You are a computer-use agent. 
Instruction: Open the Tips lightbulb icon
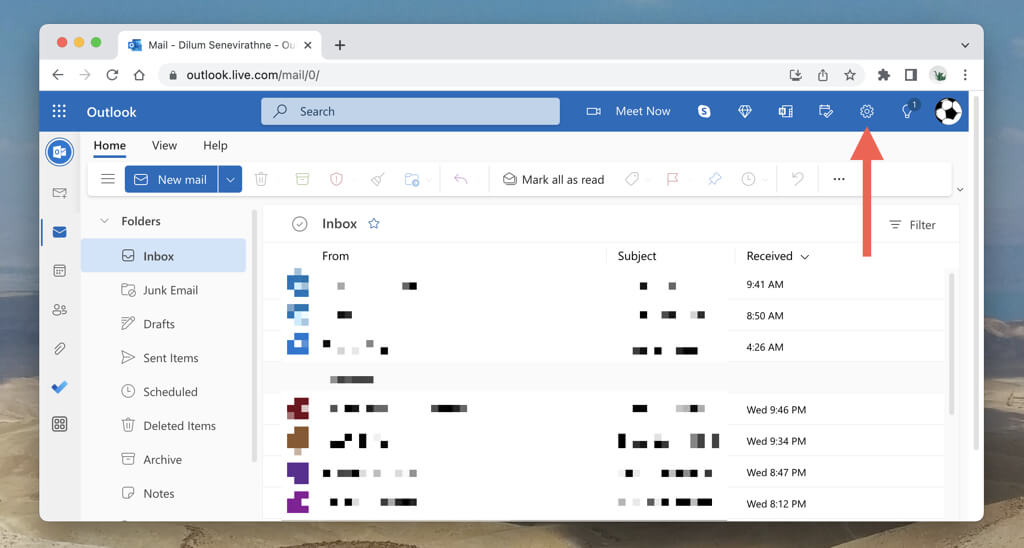[907, 111]
